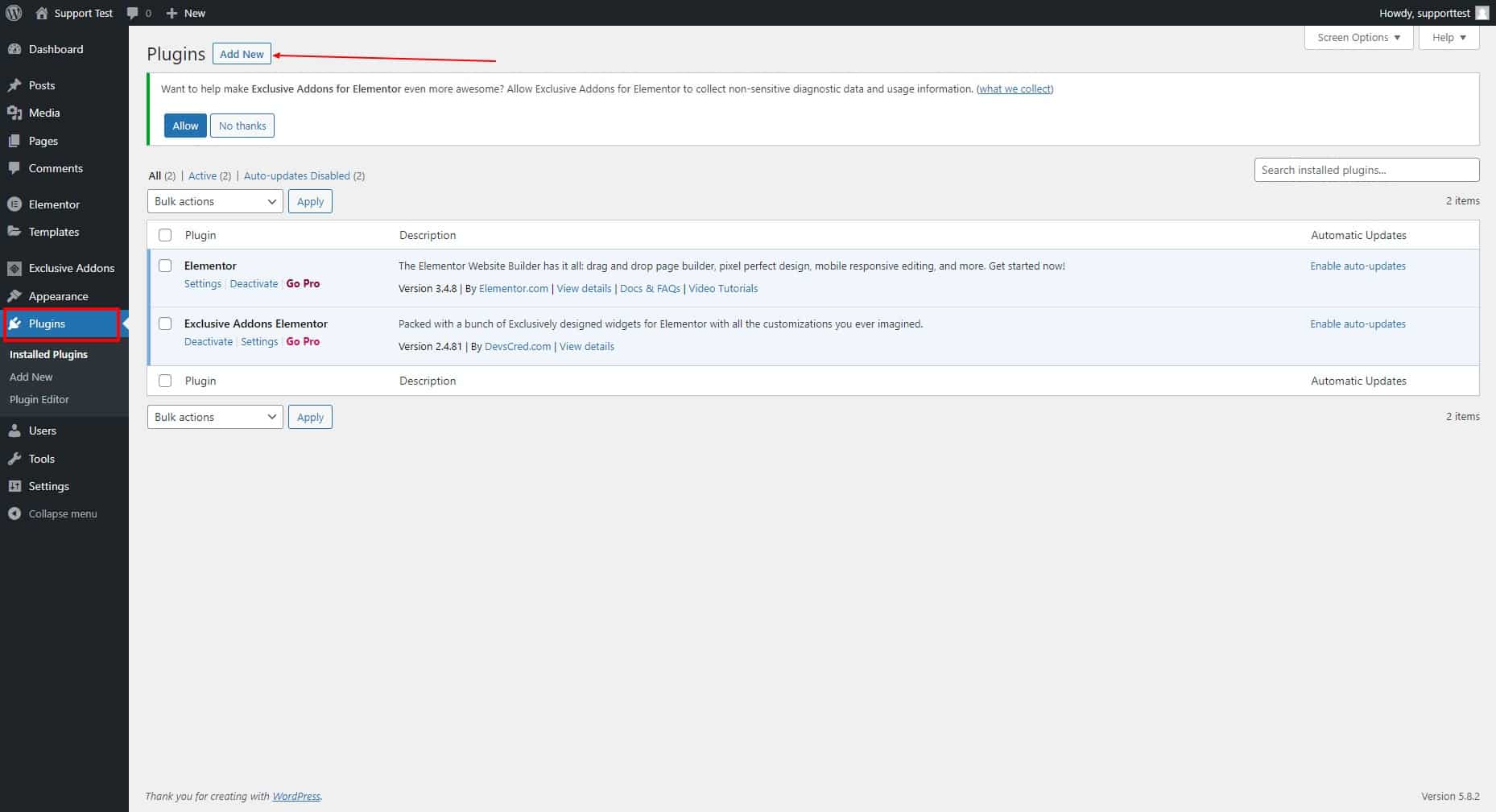This screenshot has height=812, width=1496.
Task: Open the top Bulk actions dropdown
Action: (x=215, y=201)
